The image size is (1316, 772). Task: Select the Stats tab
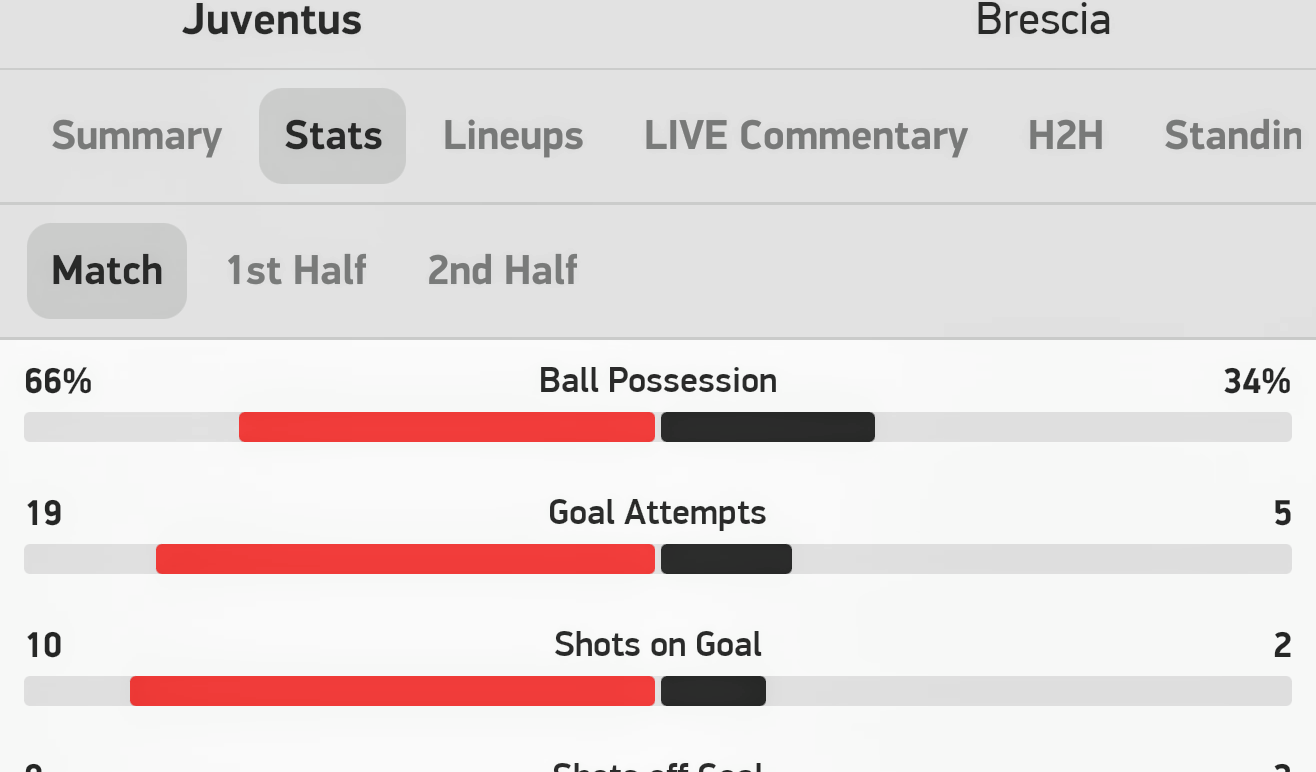(333, 136)
